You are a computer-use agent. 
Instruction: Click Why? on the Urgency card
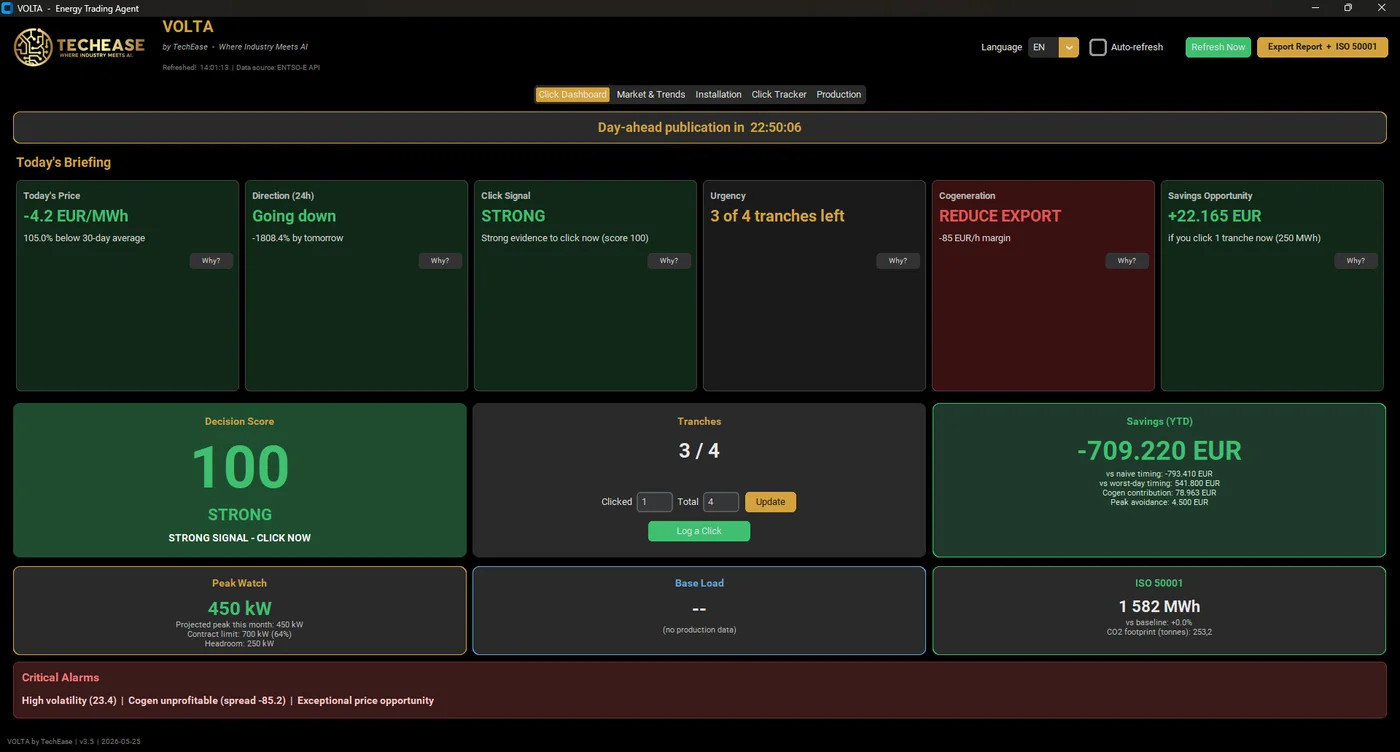pyautogui.click(x=898, y=261)
